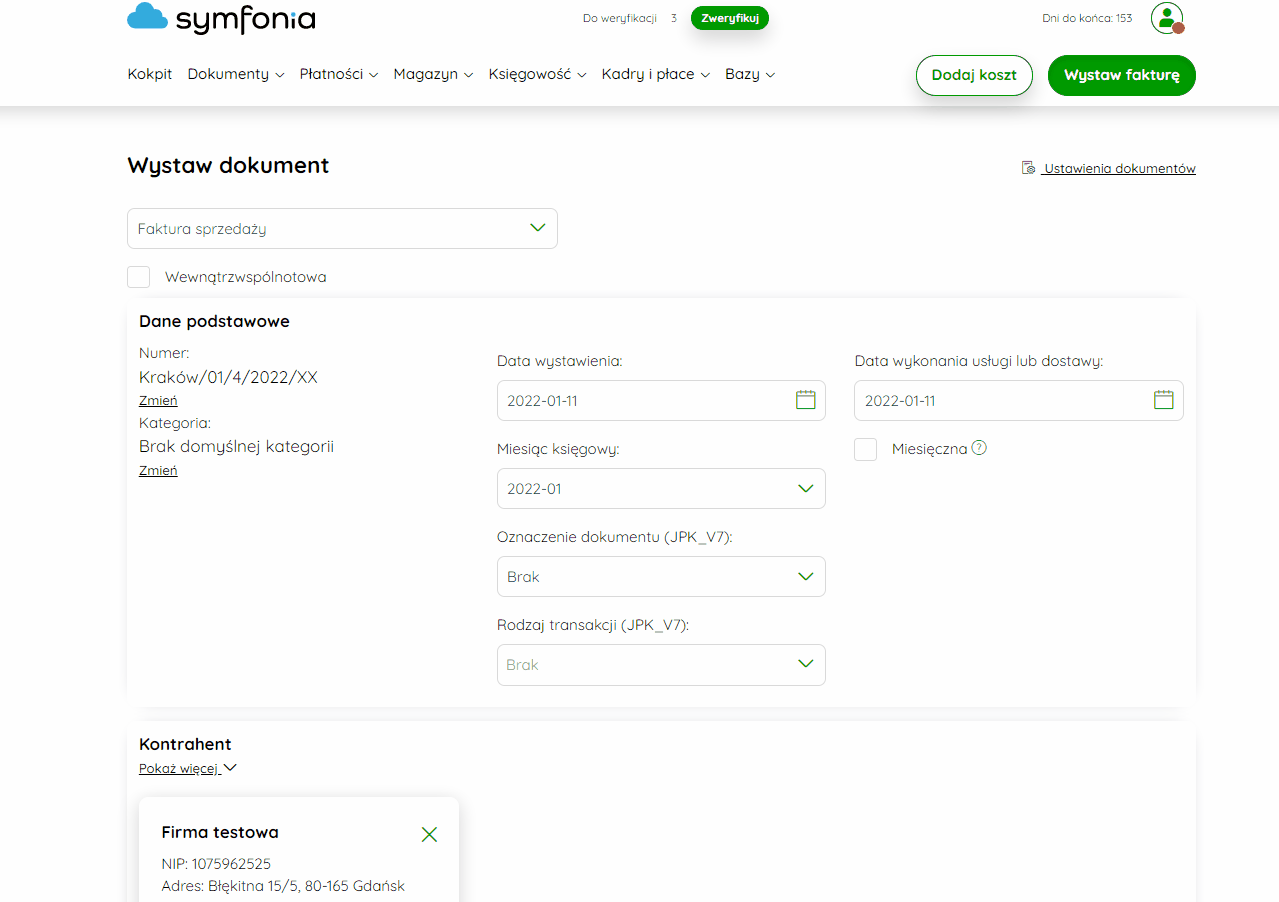Open the Bazy menu

tap(750, 74)
